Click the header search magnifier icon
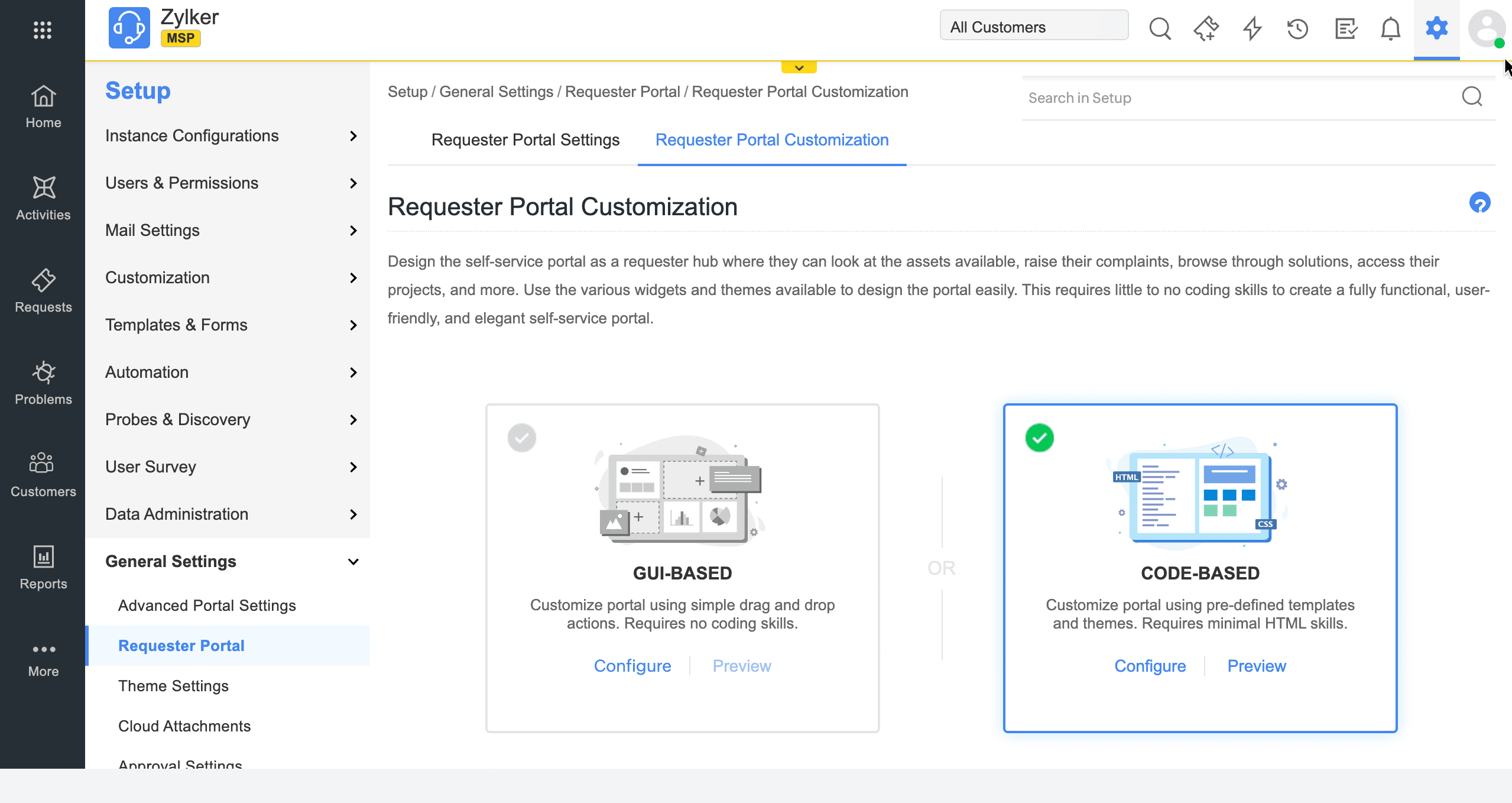The image size is (1512, 803). pyautogui.click(x=1160, y=28)
